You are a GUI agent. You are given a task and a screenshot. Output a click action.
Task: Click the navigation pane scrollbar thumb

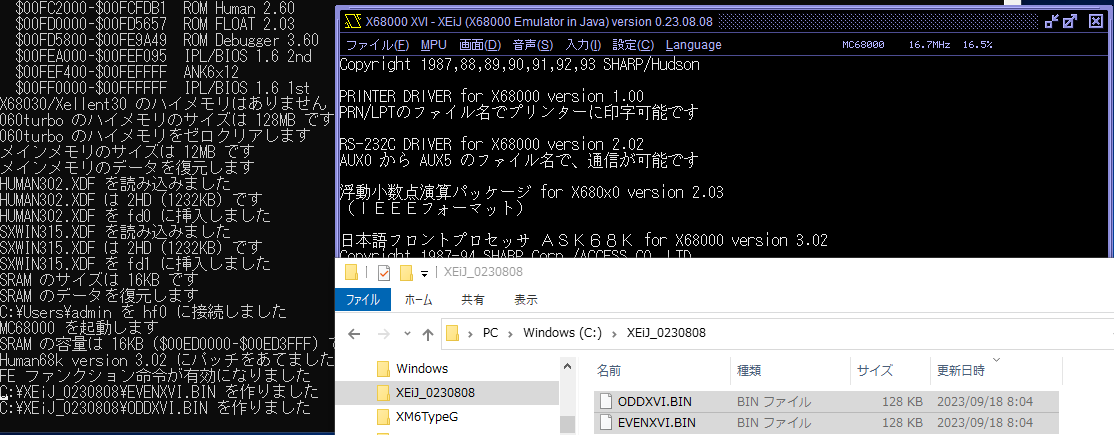pos(567,425)
